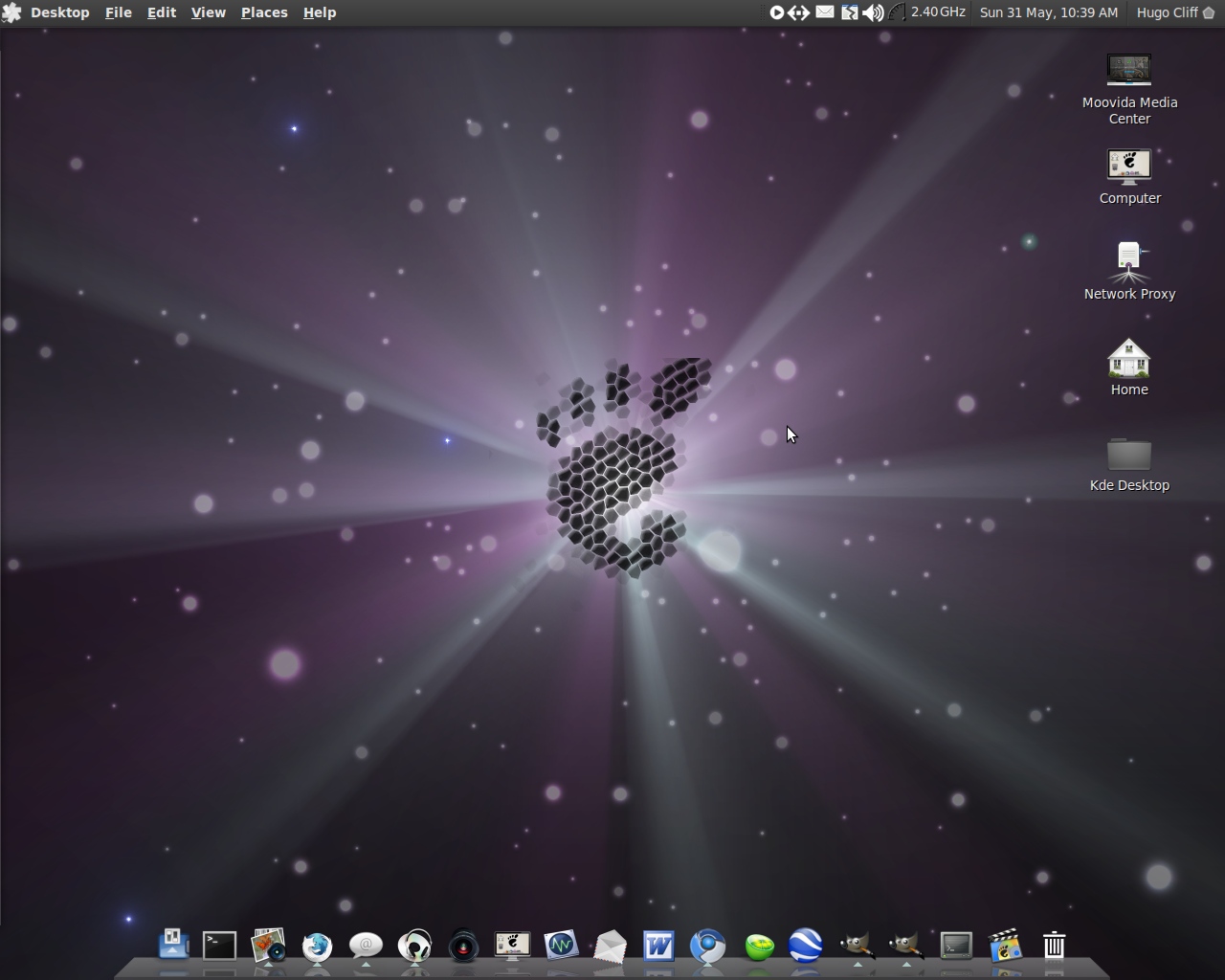Open the Edit menu
The image size is (1225, 980).
point(162,12)
